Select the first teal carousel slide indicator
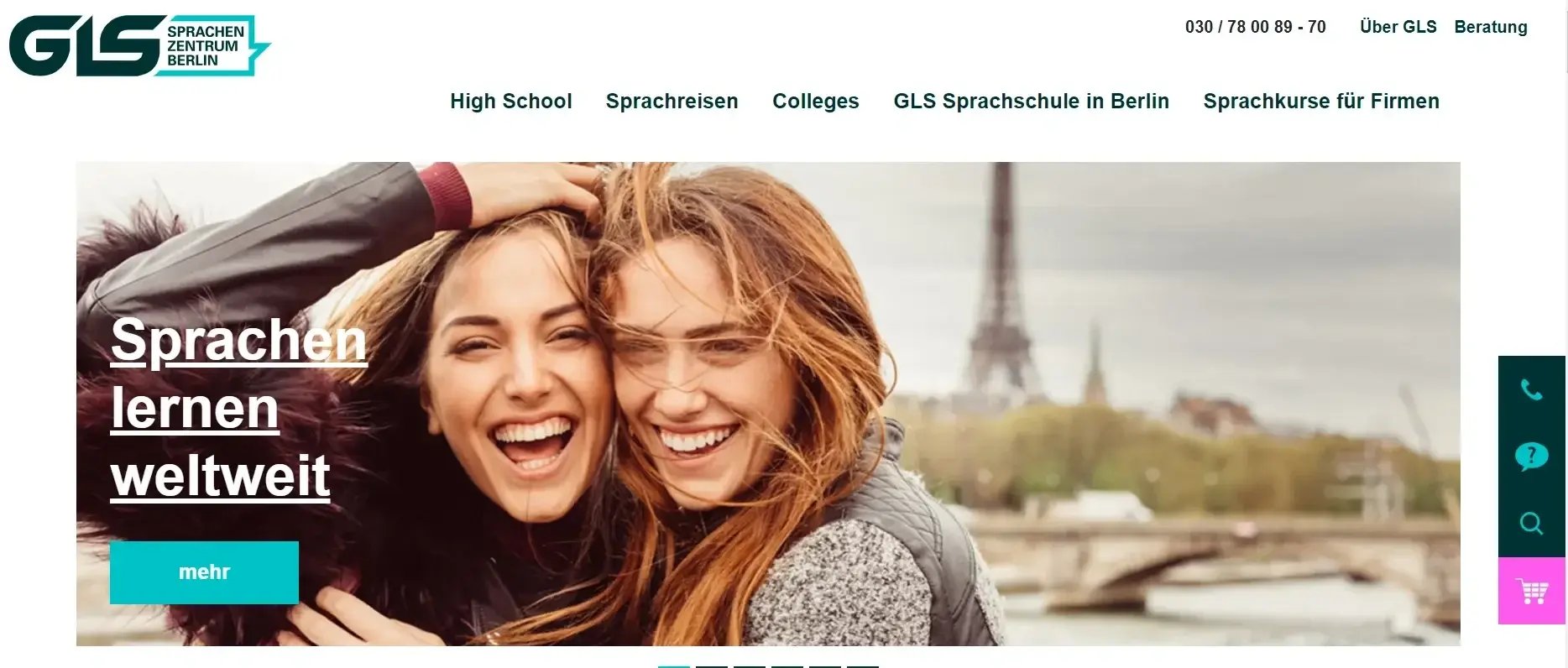 pyautogui.click(x=674, y=666)
